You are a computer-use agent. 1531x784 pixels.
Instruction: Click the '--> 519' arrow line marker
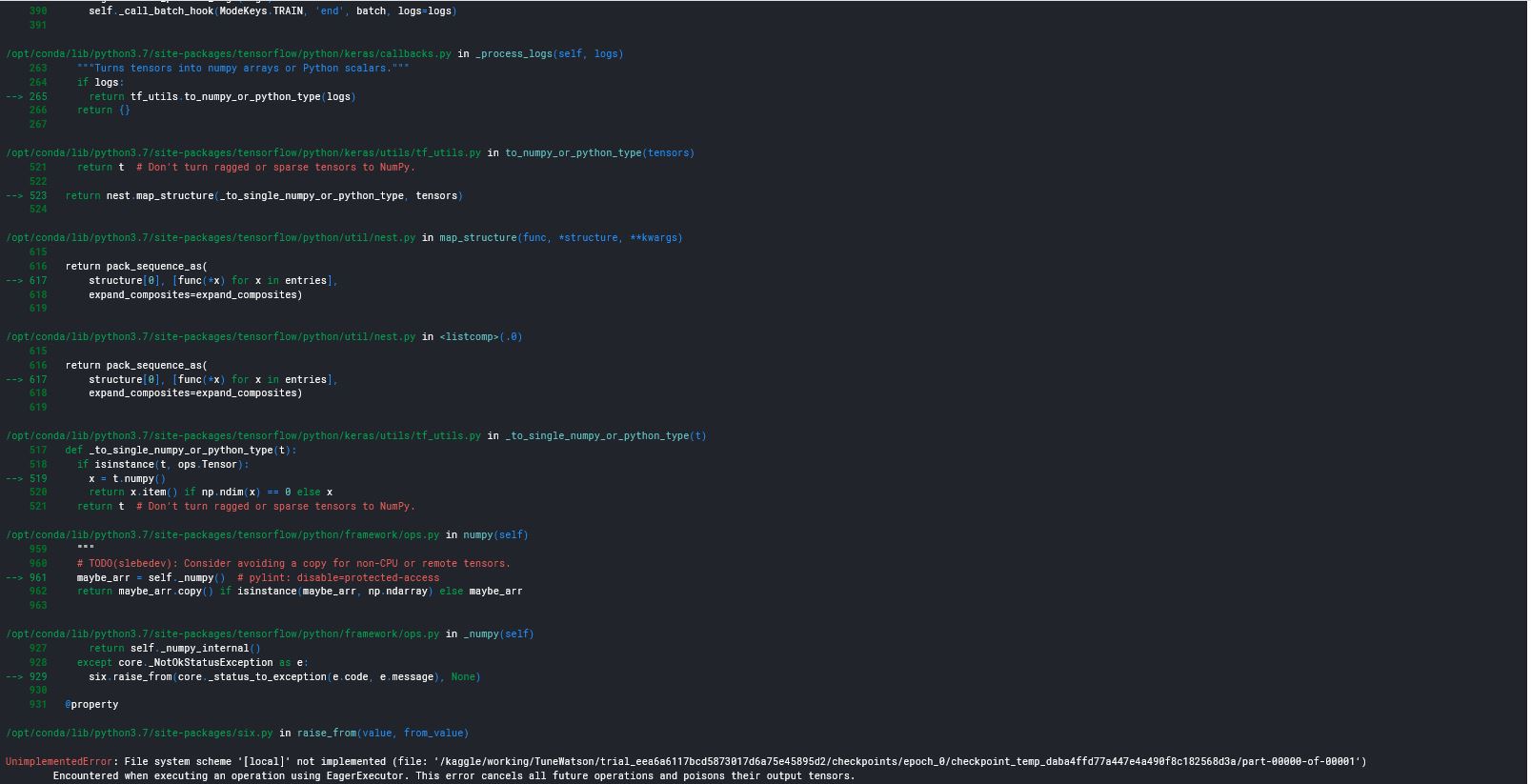pos(26,478)
